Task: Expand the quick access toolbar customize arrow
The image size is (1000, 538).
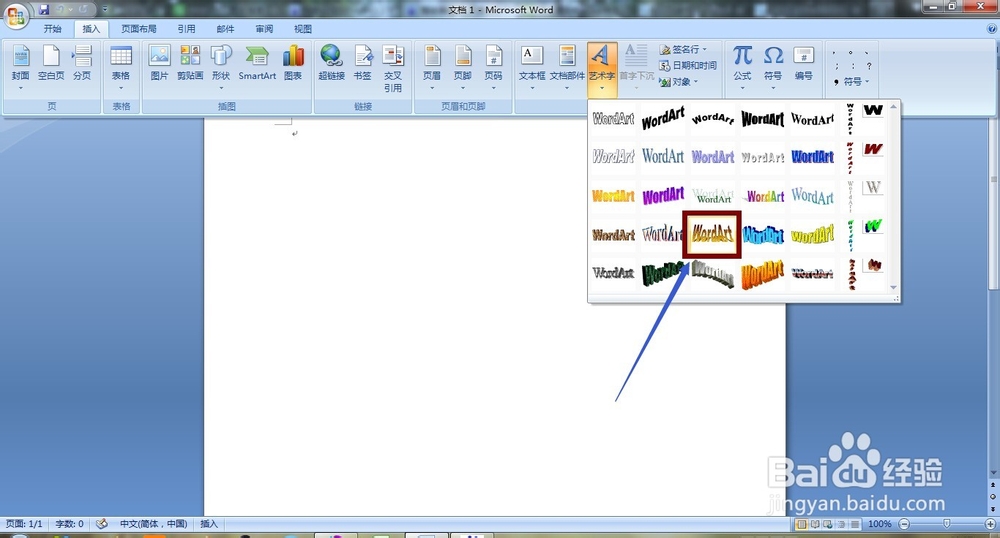Action: pyautogui.click(x=105, y=10)
